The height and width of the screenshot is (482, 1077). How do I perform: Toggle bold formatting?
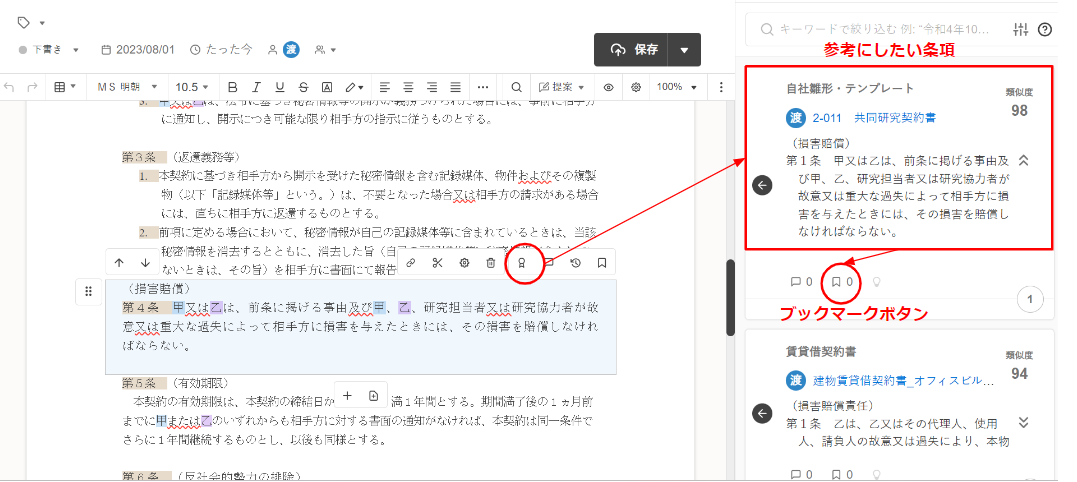(x=233, y=87)
